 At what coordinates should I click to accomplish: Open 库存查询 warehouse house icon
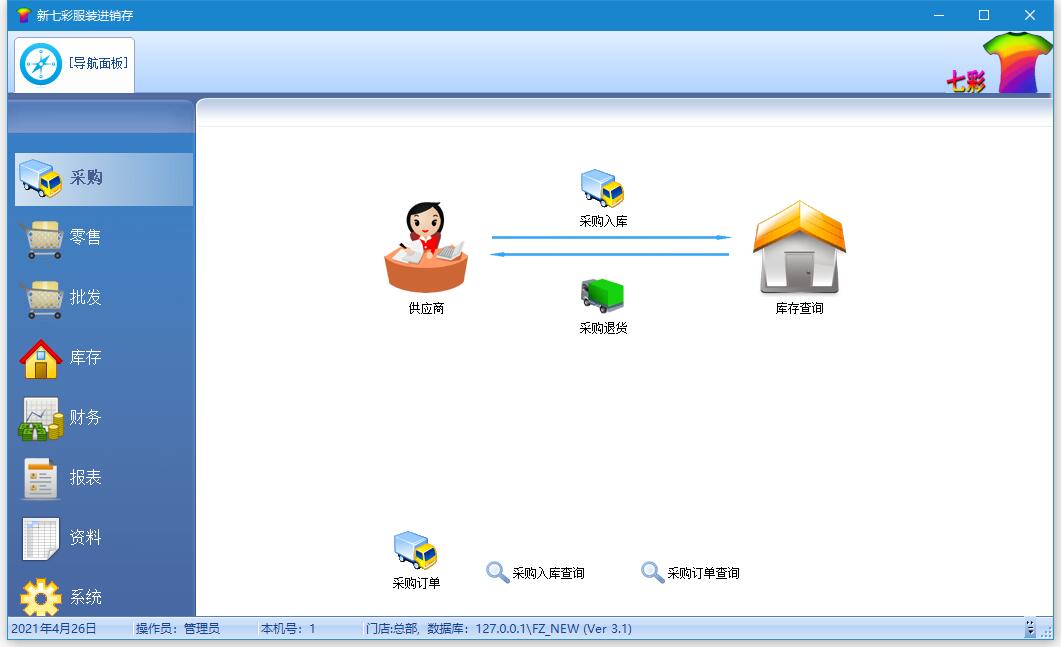[799, 247]
